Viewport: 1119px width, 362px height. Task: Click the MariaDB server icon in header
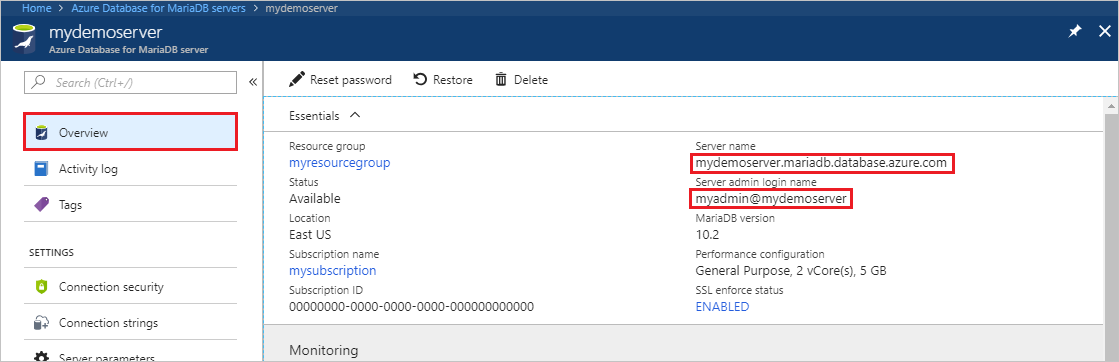point(24,39)
